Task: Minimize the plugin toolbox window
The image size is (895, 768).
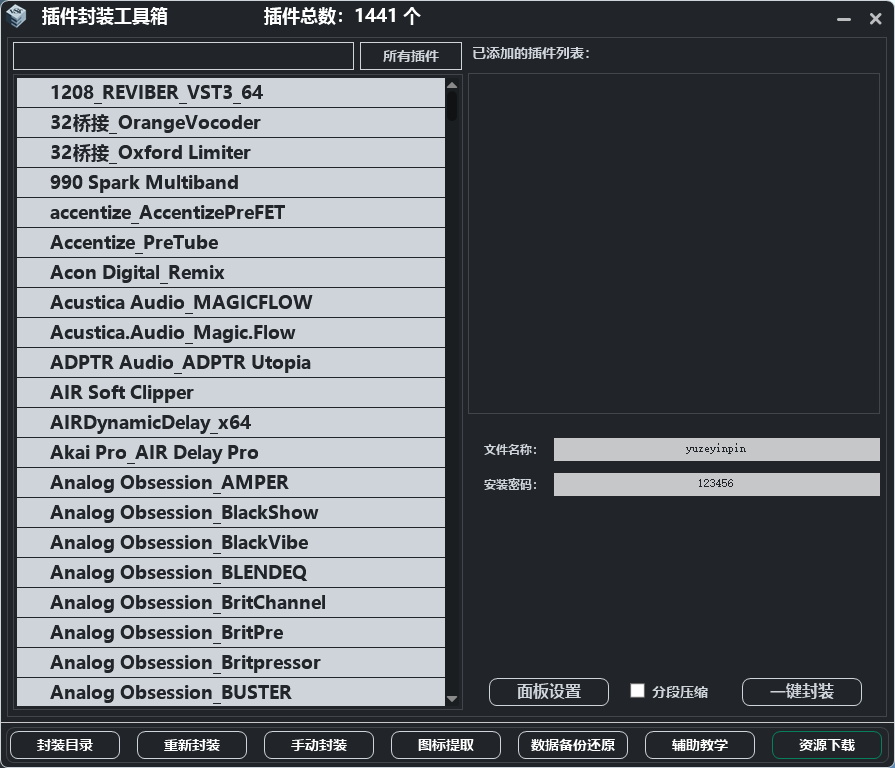Action: click(x=844, y=18)
